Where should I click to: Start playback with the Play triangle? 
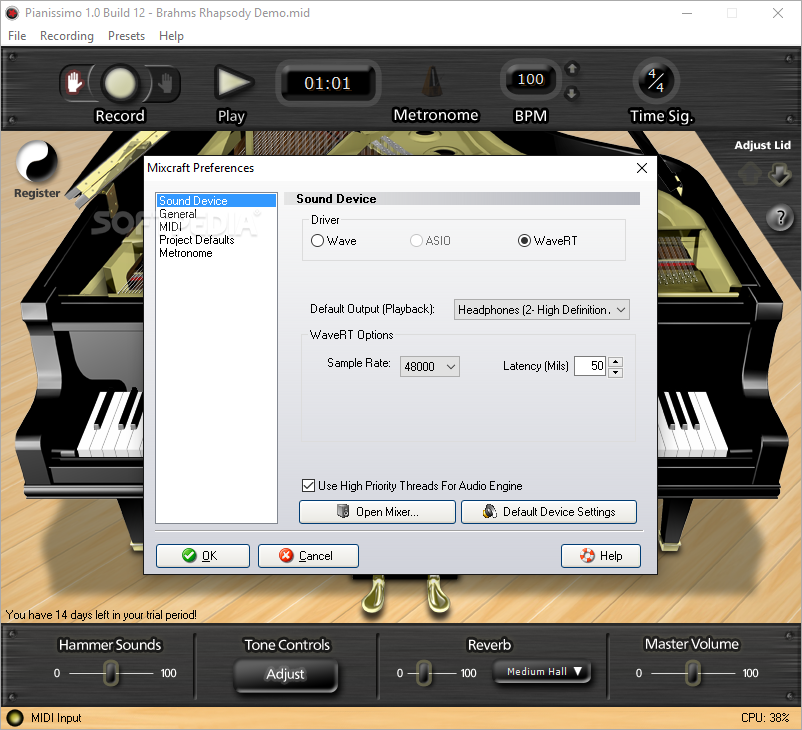pyautogui.click(x=233, y=82)
